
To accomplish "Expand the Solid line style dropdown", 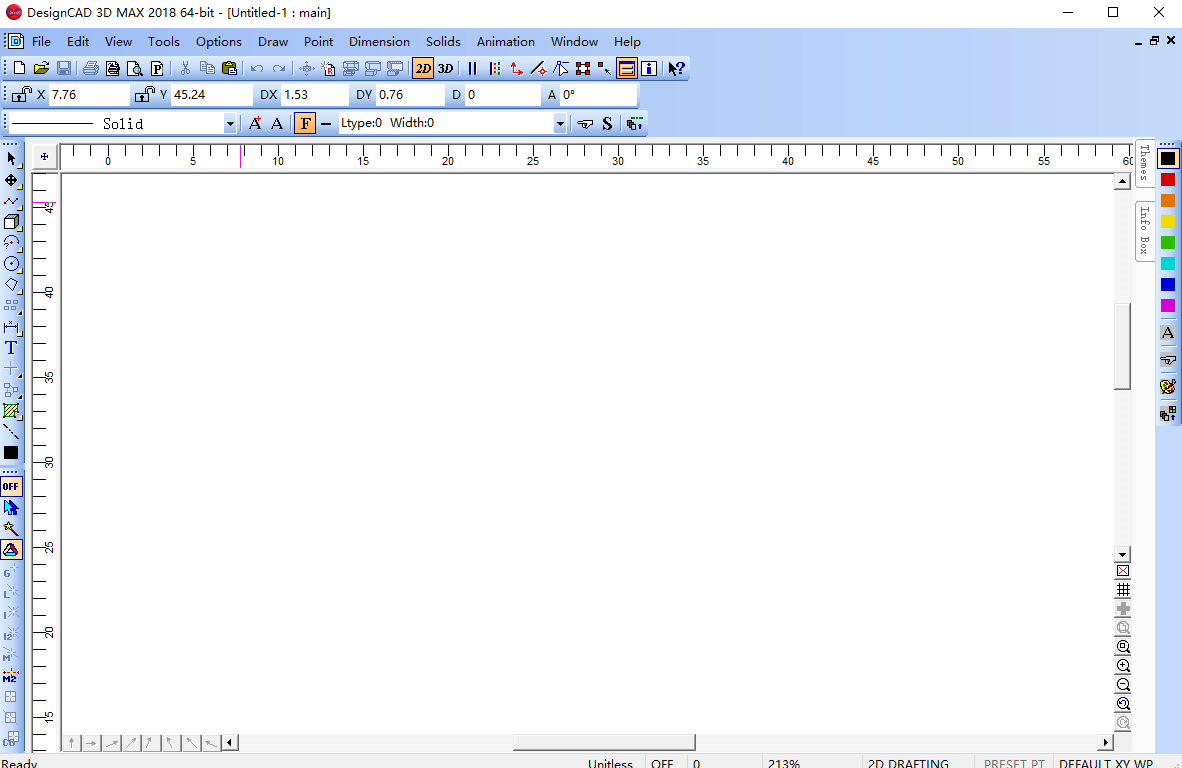I will pos(230,124).
